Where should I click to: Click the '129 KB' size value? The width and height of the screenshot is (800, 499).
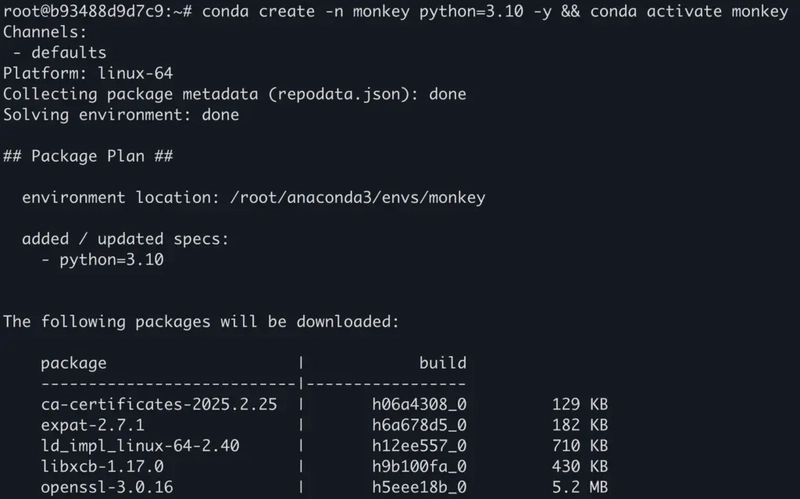[x=580, y=405]
